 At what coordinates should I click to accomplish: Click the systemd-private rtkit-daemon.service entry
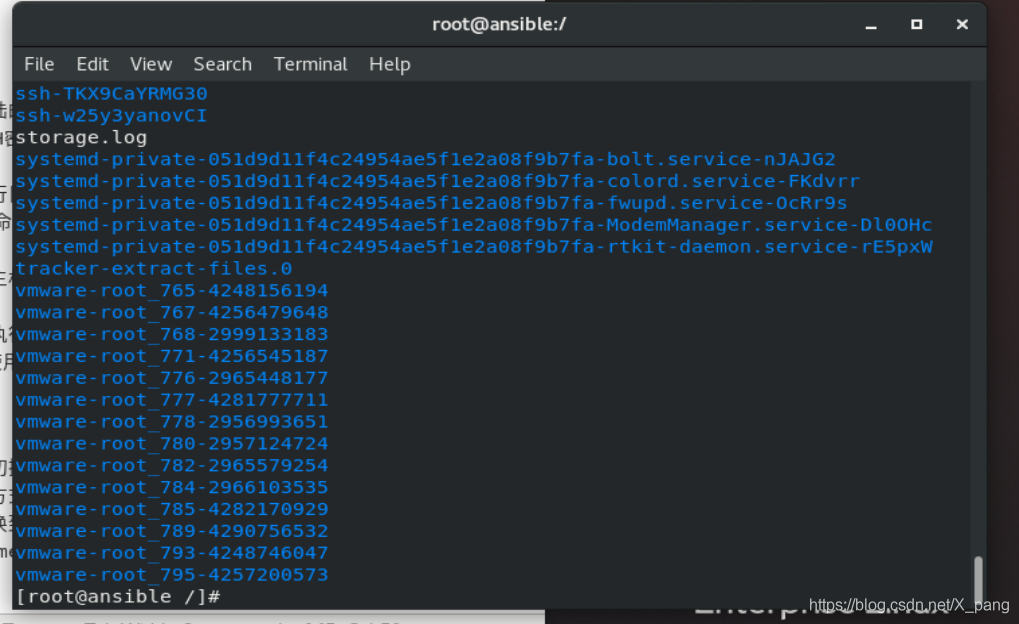pos(474,247)
